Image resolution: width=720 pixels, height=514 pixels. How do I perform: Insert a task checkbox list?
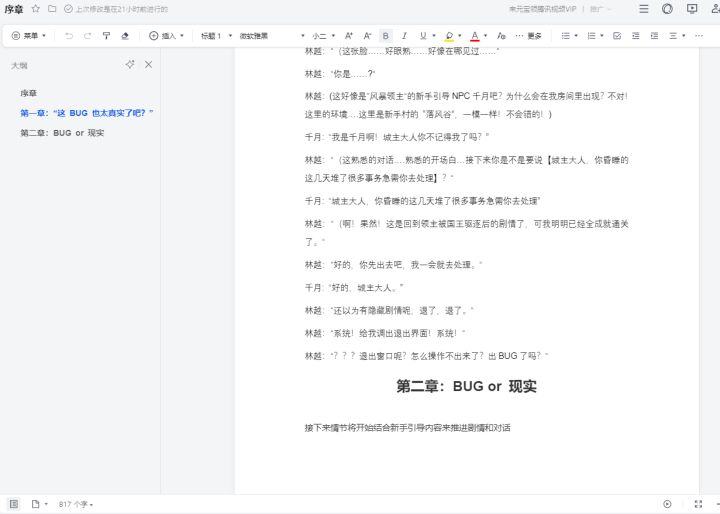[x=617, y=36]
